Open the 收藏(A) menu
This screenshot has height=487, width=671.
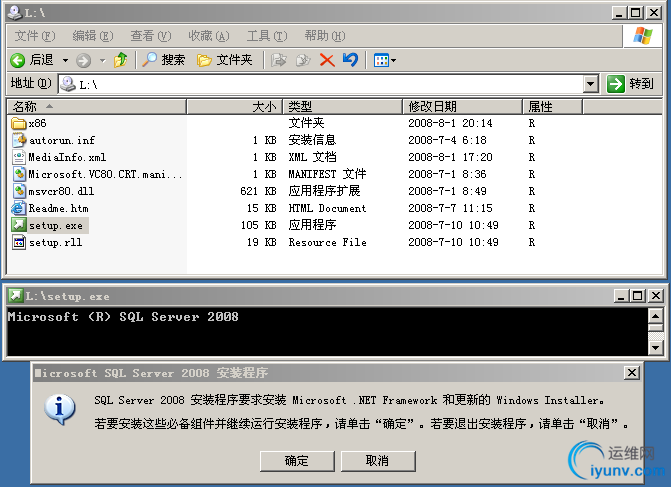(209, 36)
